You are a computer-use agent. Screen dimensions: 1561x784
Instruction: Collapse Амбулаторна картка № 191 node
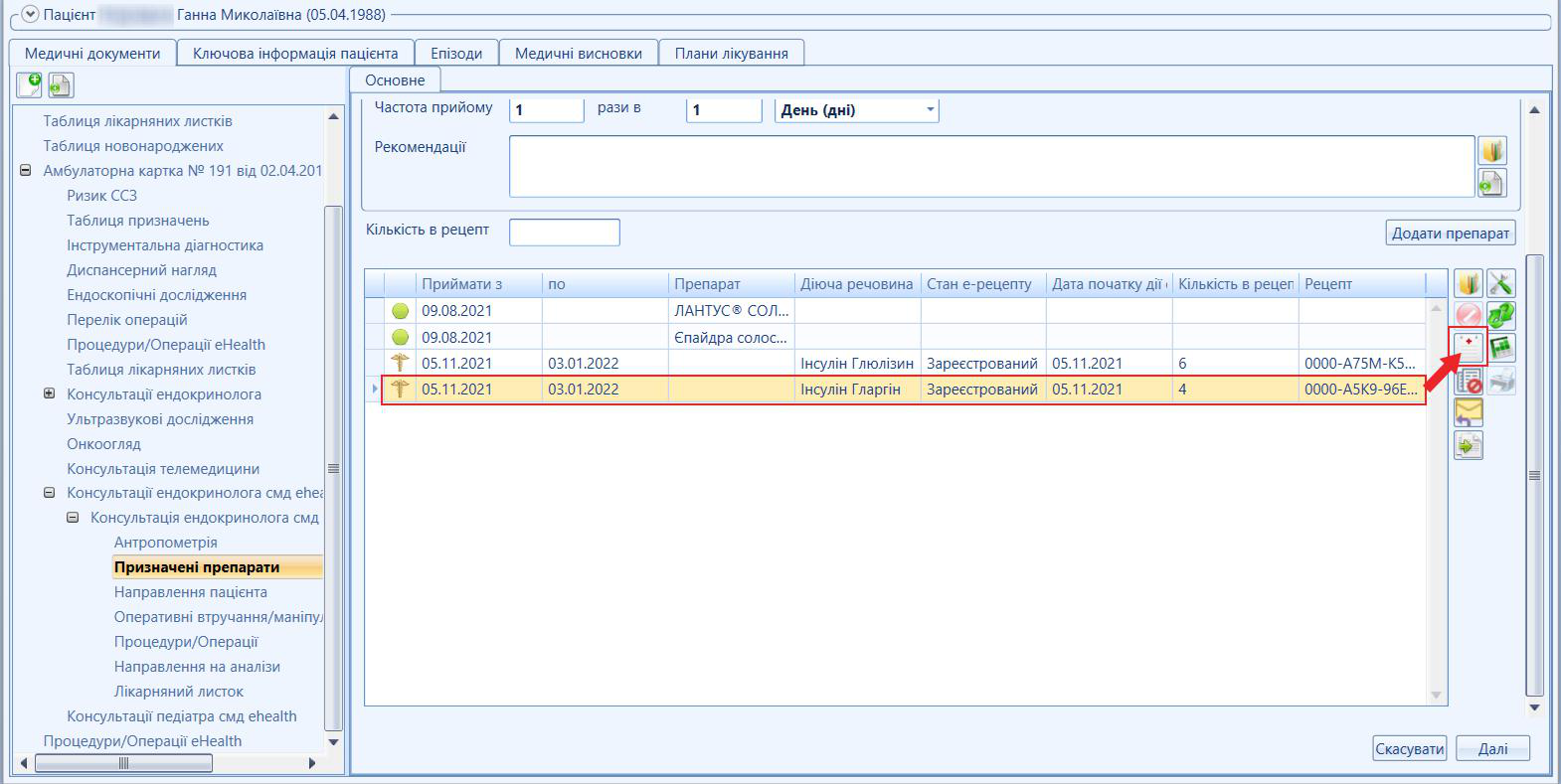(x=25, y=170)
